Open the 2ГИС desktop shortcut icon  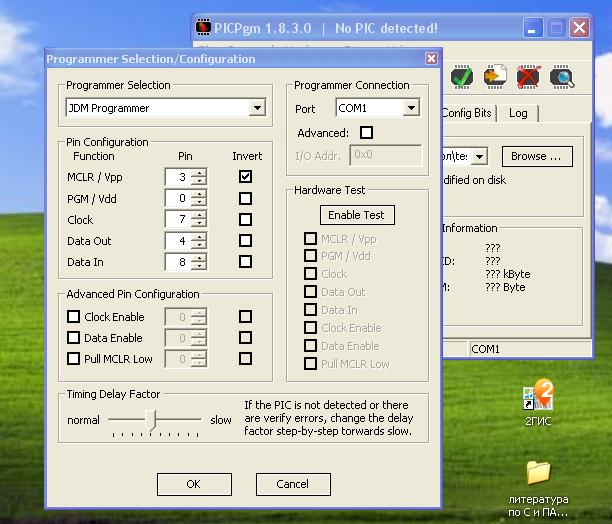(x=538, y=396)
